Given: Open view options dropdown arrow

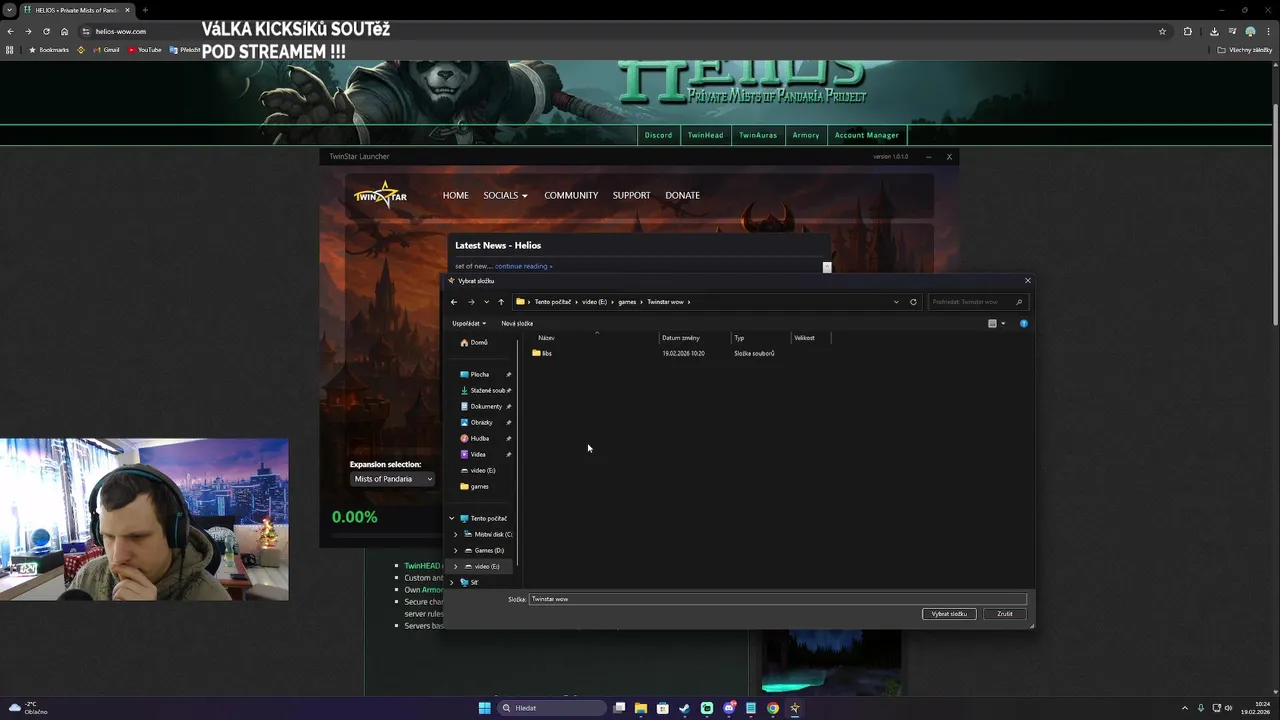Looking at the screenshot, I should click(1003, 323).
